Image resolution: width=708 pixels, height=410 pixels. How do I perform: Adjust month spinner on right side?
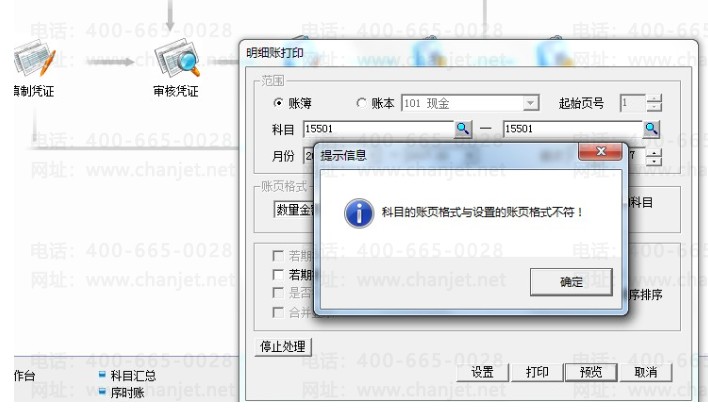point(653,158)
